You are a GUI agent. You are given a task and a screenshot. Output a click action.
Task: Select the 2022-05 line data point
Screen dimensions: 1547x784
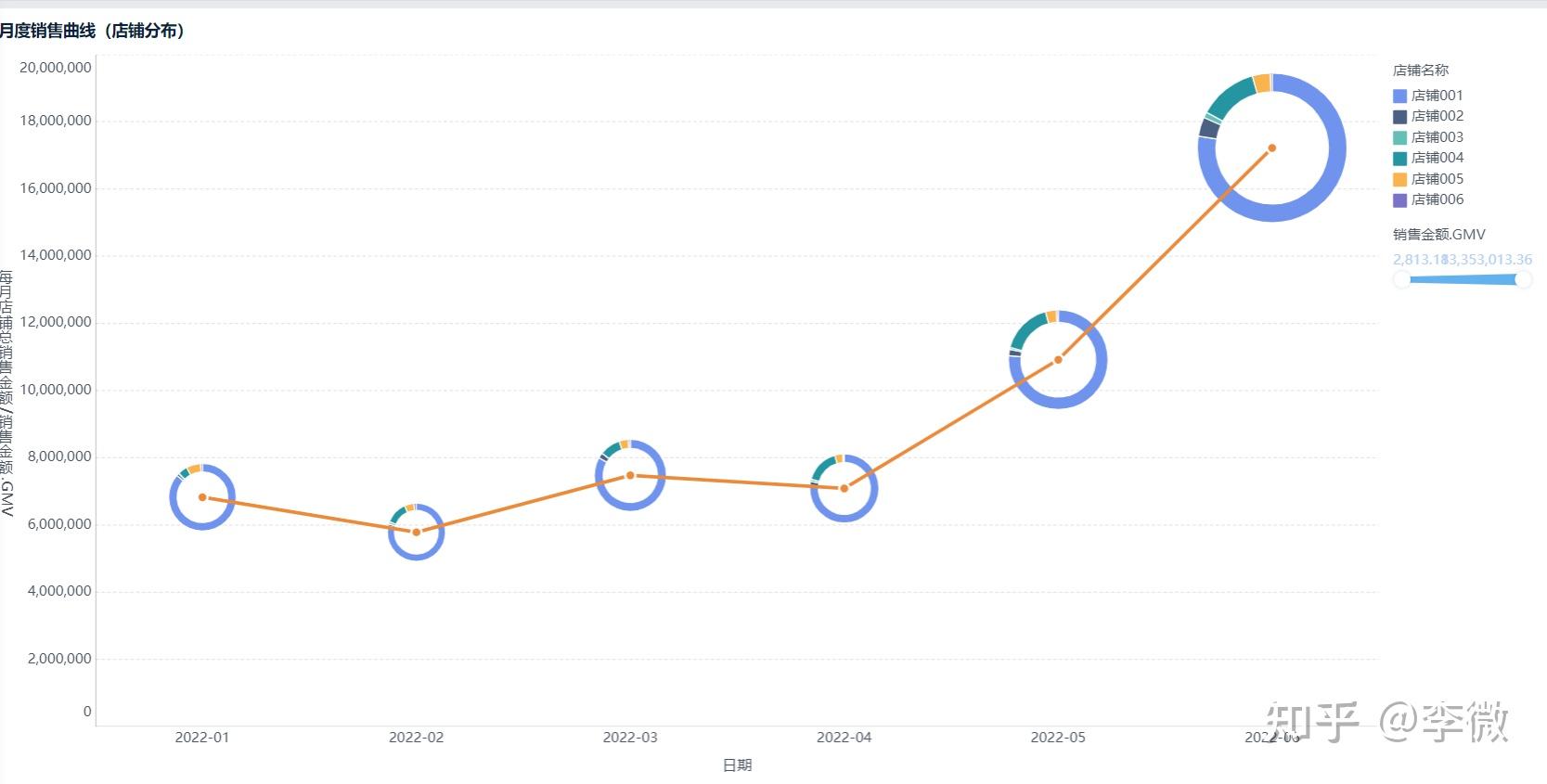(1058, 360)
